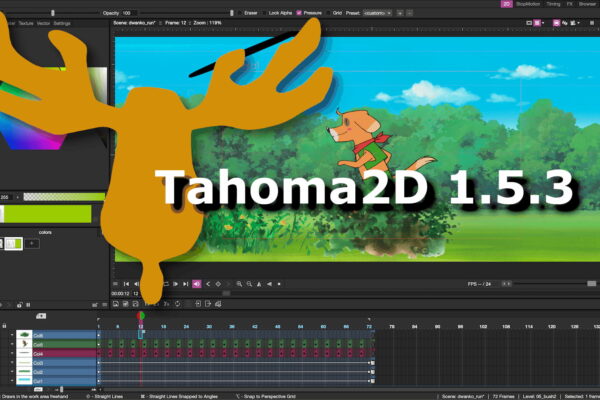Toggle the Pressure checkbox

299,13
